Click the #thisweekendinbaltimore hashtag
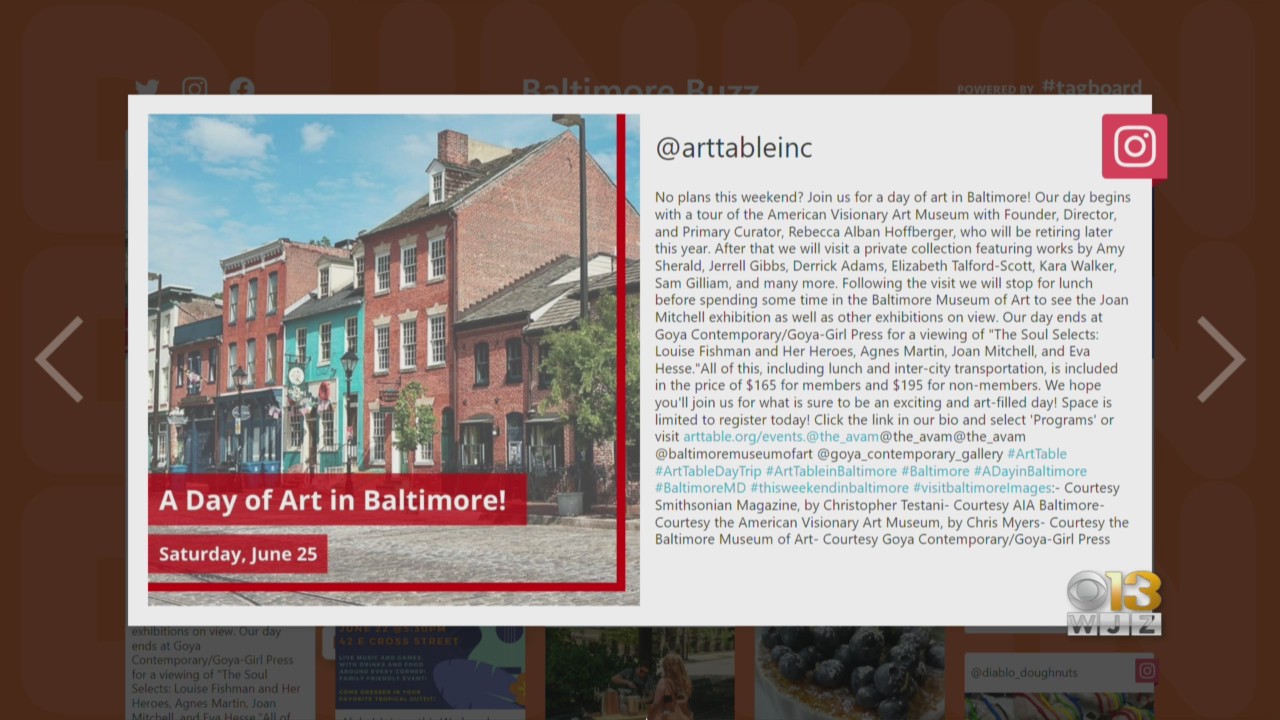The height and width of the screenshot is (720, 1280). (x=829, y=488)
